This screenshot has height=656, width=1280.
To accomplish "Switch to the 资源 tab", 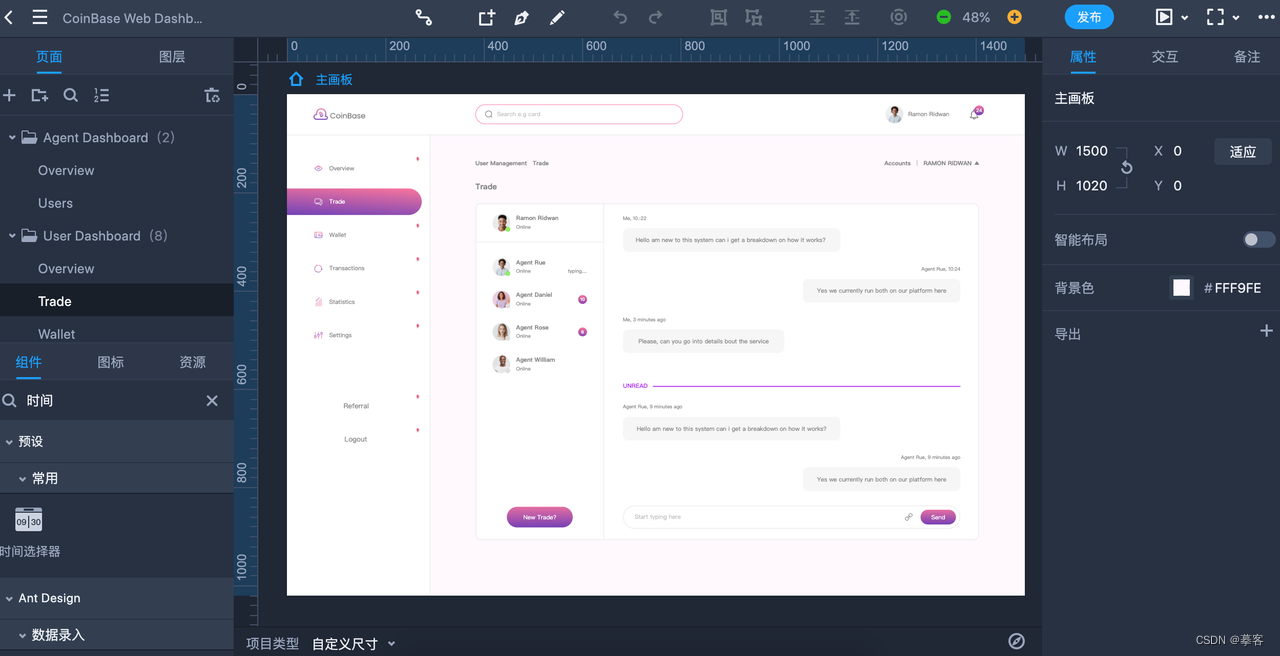I will point(193,362).
